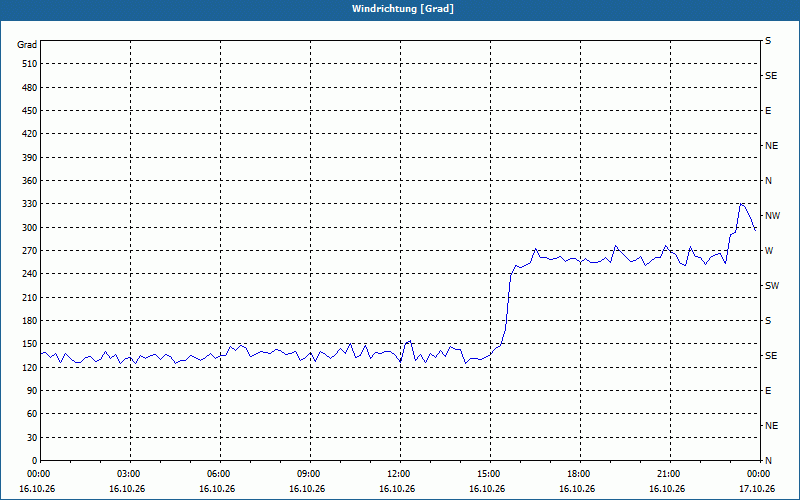
Task: Select the 360 y-axis label
Action: [30, 181]
